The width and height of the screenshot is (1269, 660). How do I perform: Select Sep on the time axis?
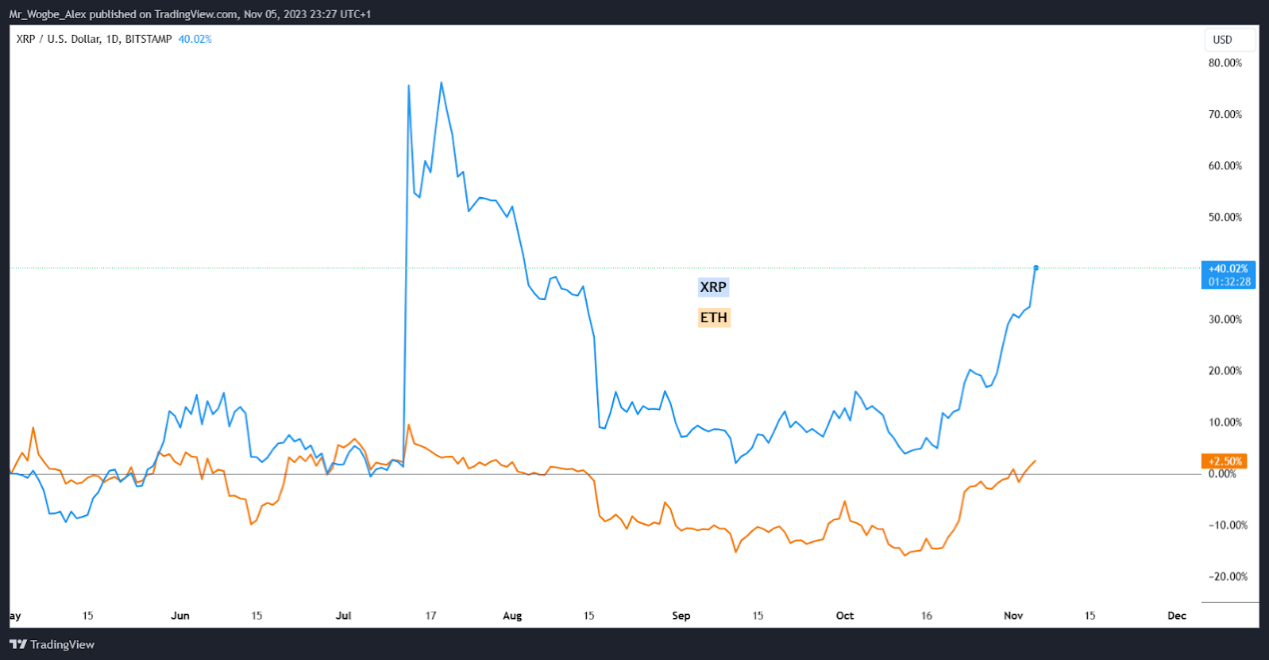(x=680, y=616)
